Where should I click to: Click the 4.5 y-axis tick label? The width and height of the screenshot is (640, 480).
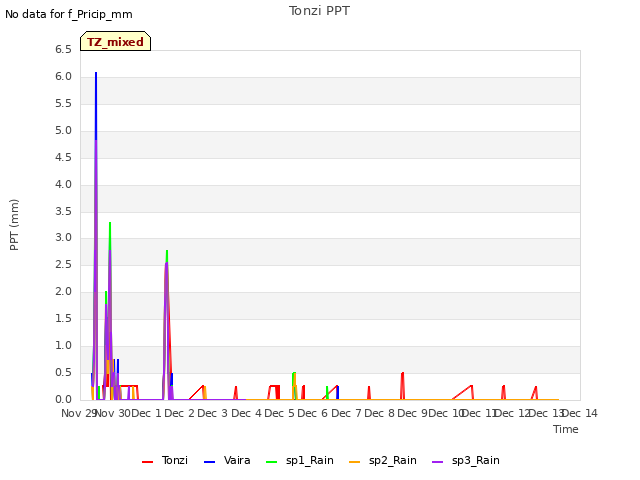coord(63,158)
